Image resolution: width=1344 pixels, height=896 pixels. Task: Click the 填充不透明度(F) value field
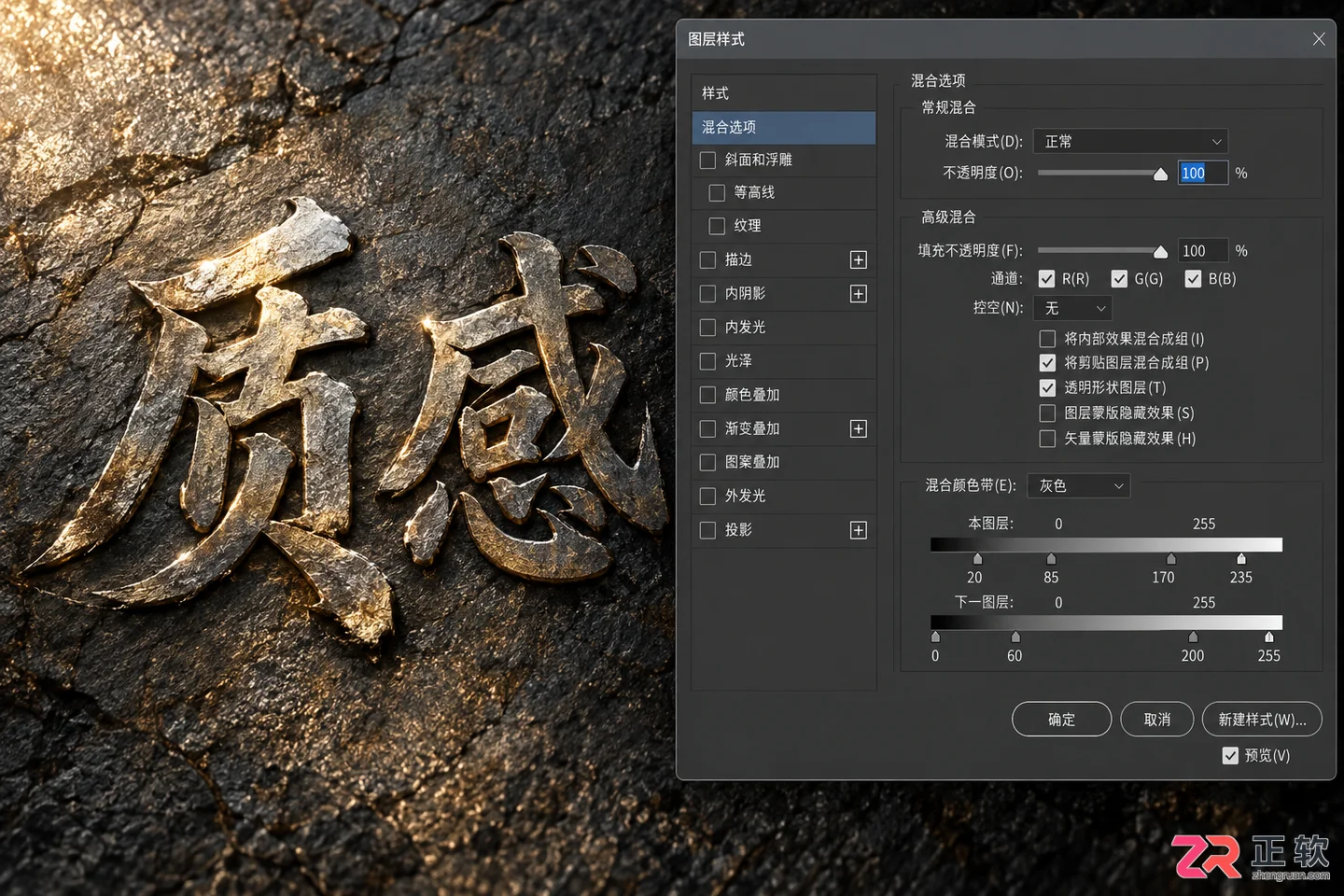click(1202, 251)
